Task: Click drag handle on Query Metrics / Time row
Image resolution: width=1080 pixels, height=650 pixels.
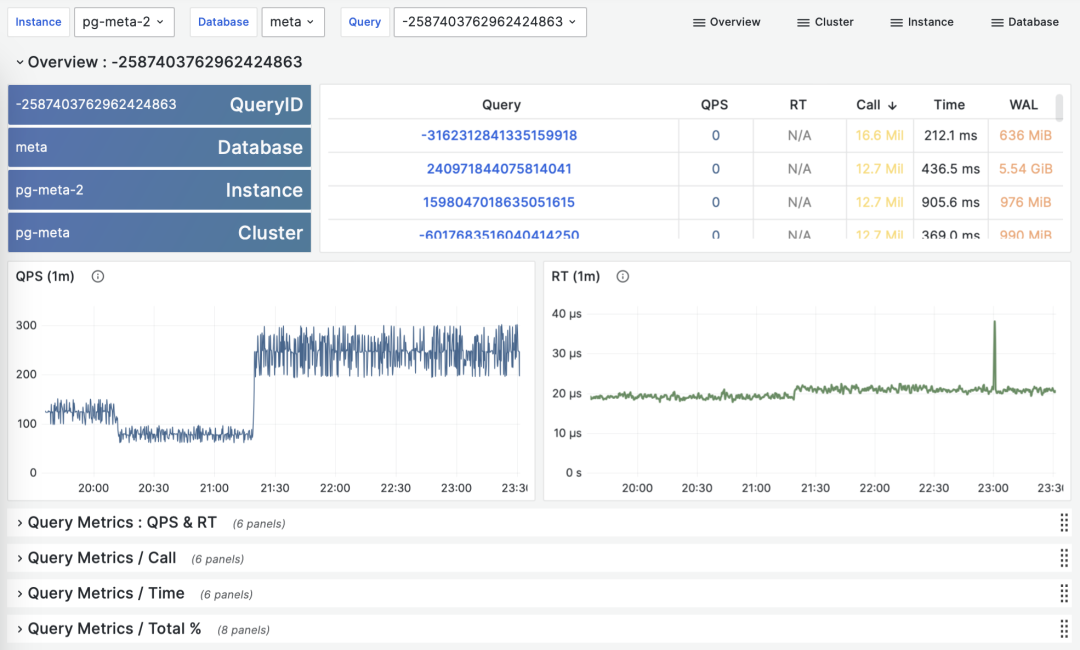Action: [x=1063, y=594]
